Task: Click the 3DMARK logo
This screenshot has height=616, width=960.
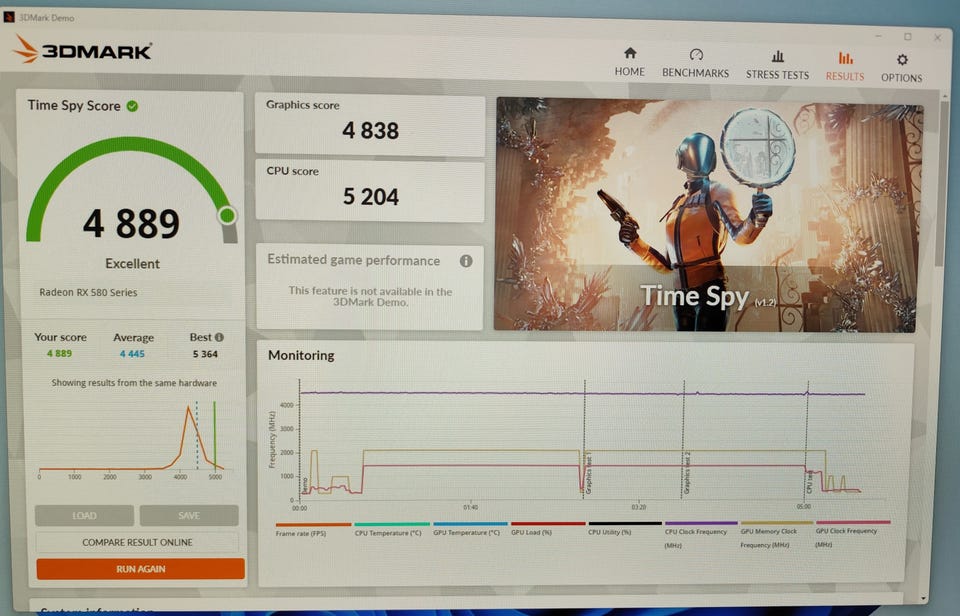Action: [x=83, y=50]
